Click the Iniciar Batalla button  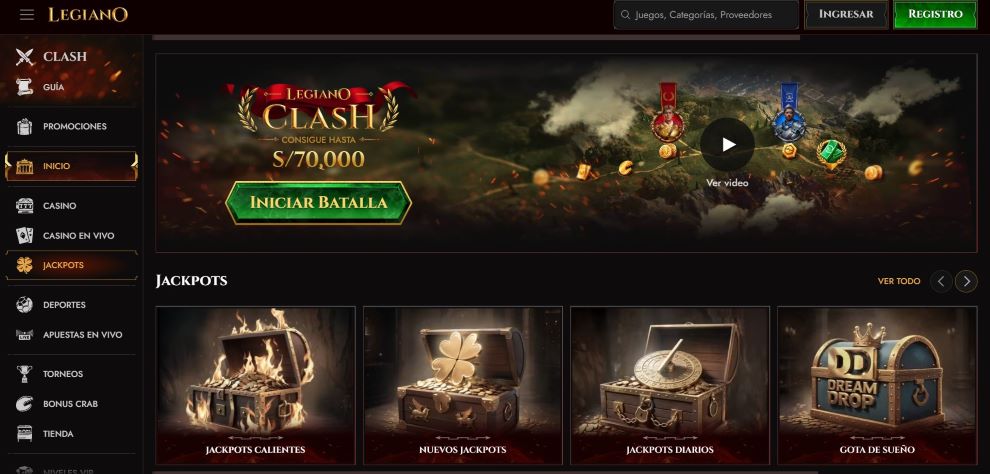point(318,203)
